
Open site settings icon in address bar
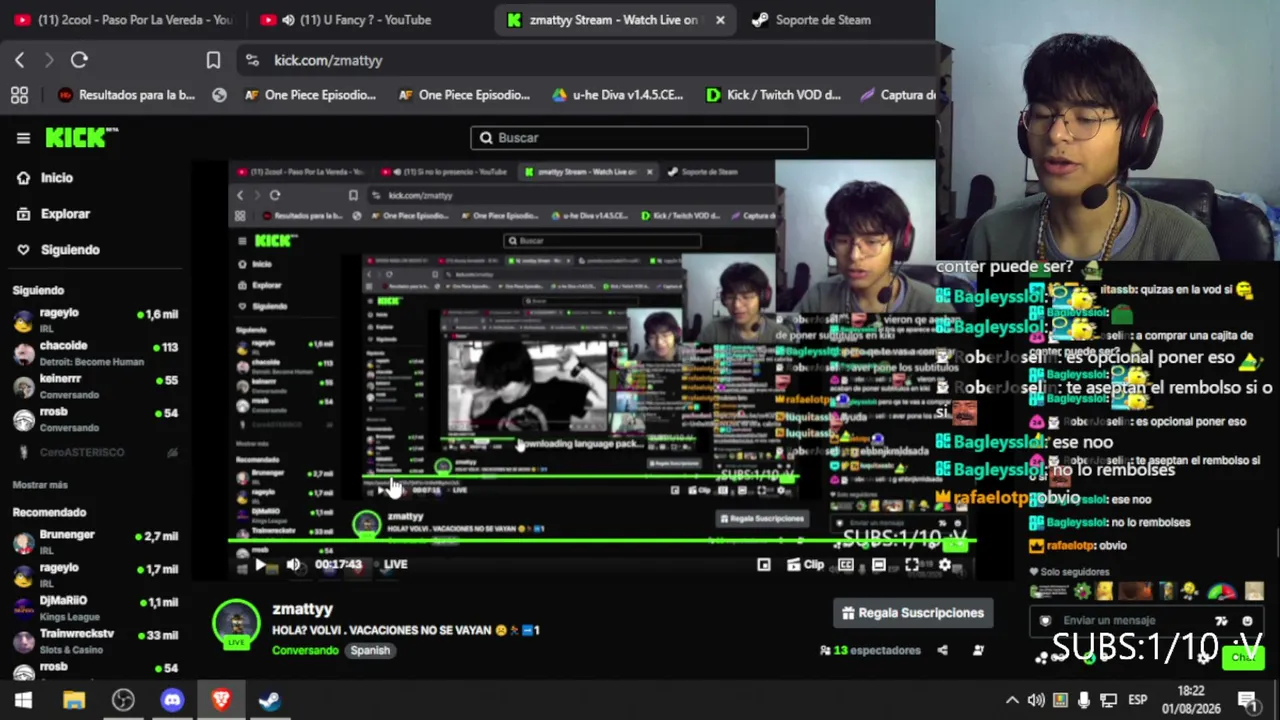[x=252, y=60]
